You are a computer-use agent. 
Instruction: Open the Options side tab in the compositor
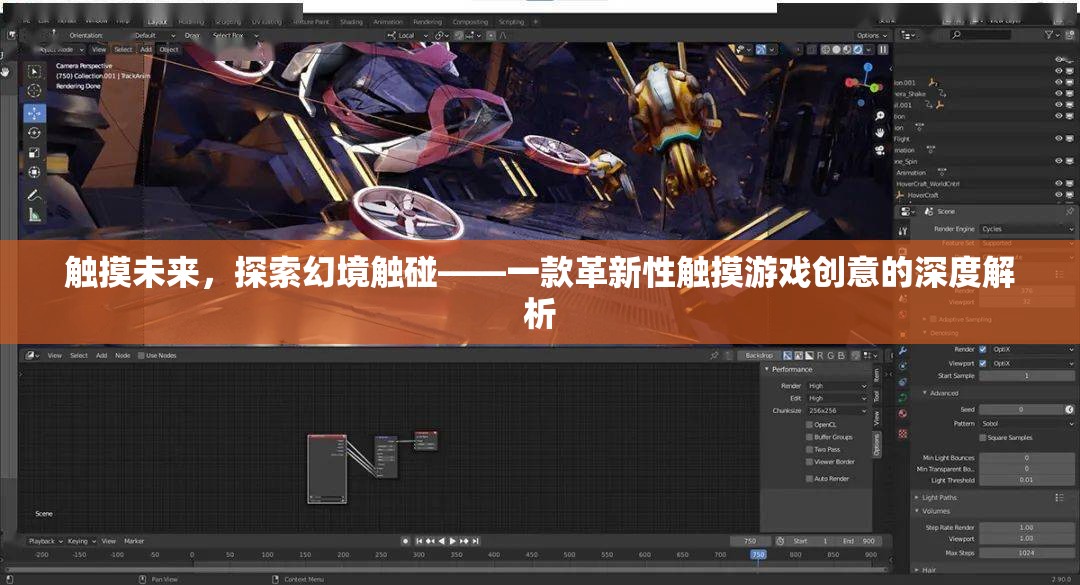click(x=877, y=444)
